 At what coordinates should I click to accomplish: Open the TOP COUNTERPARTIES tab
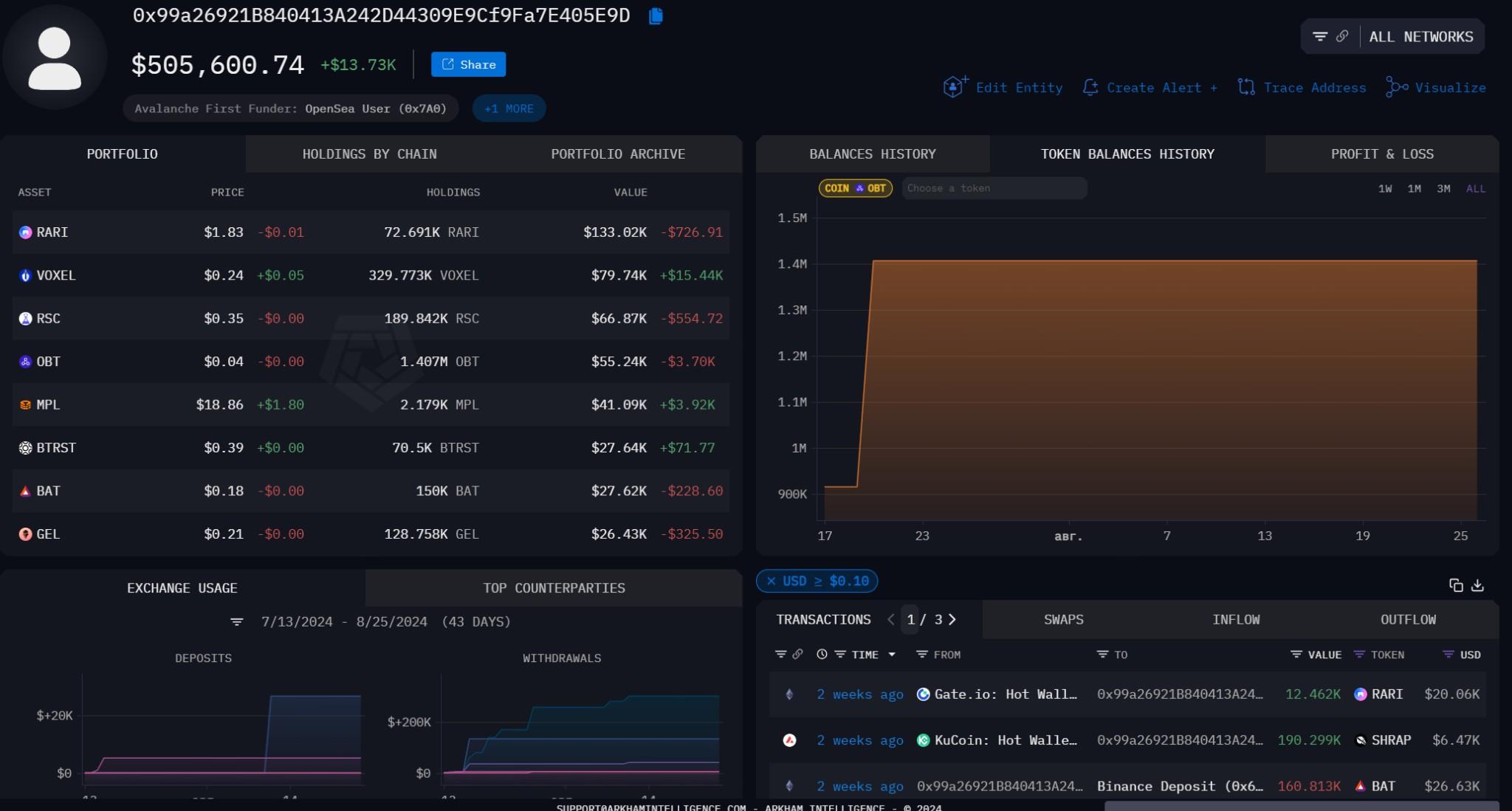554,588
